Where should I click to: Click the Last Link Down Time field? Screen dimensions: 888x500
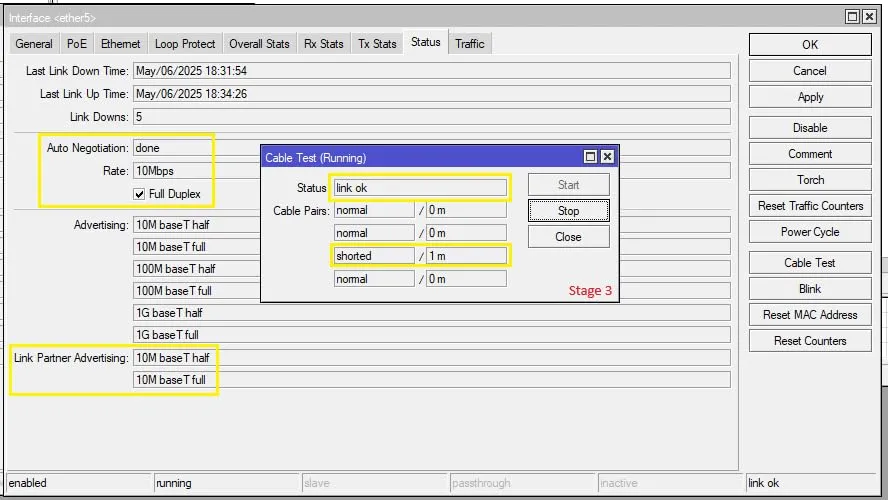tap(432, 71)
